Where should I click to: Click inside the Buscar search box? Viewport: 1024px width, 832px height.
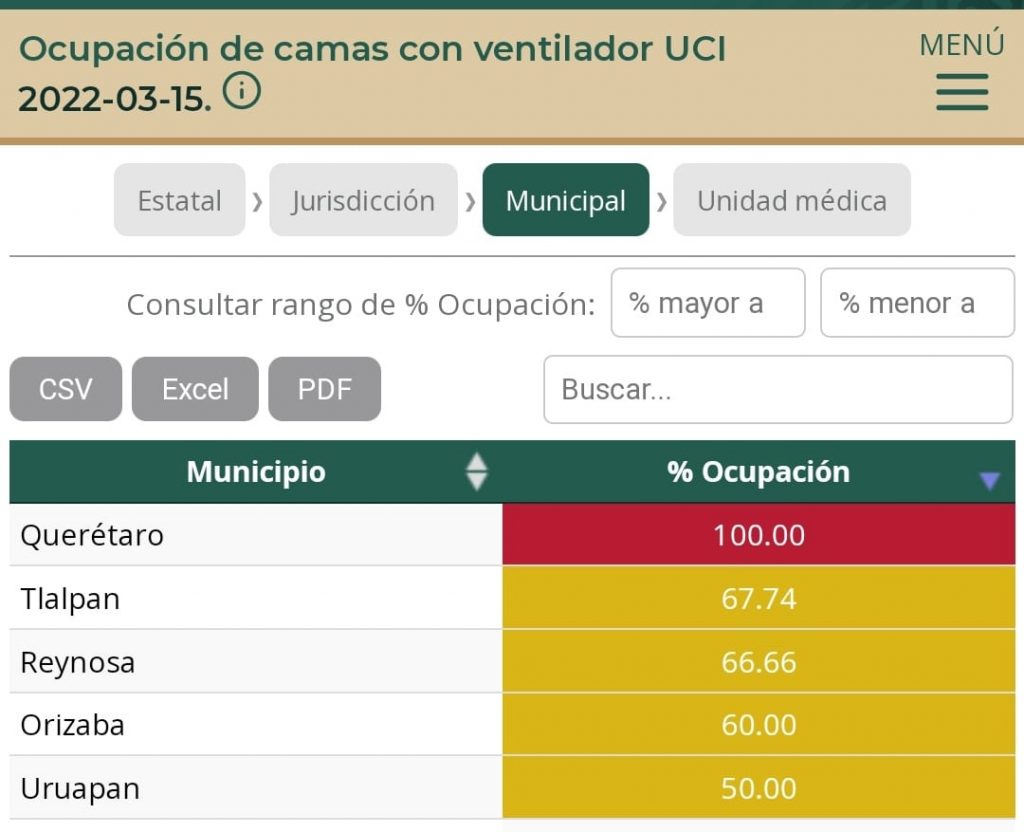[x=778, y=389]
